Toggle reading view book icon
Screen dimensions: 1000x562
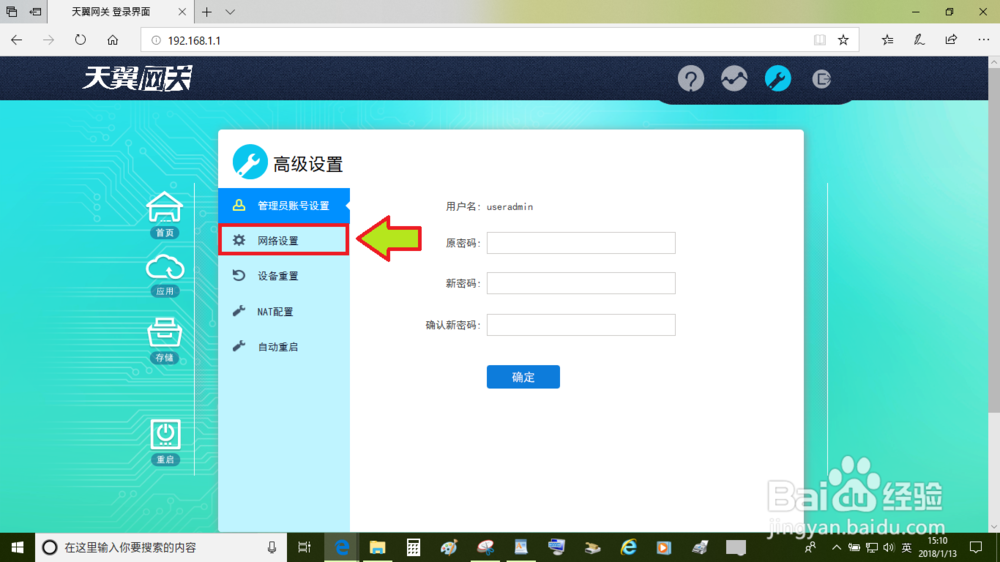820,40
